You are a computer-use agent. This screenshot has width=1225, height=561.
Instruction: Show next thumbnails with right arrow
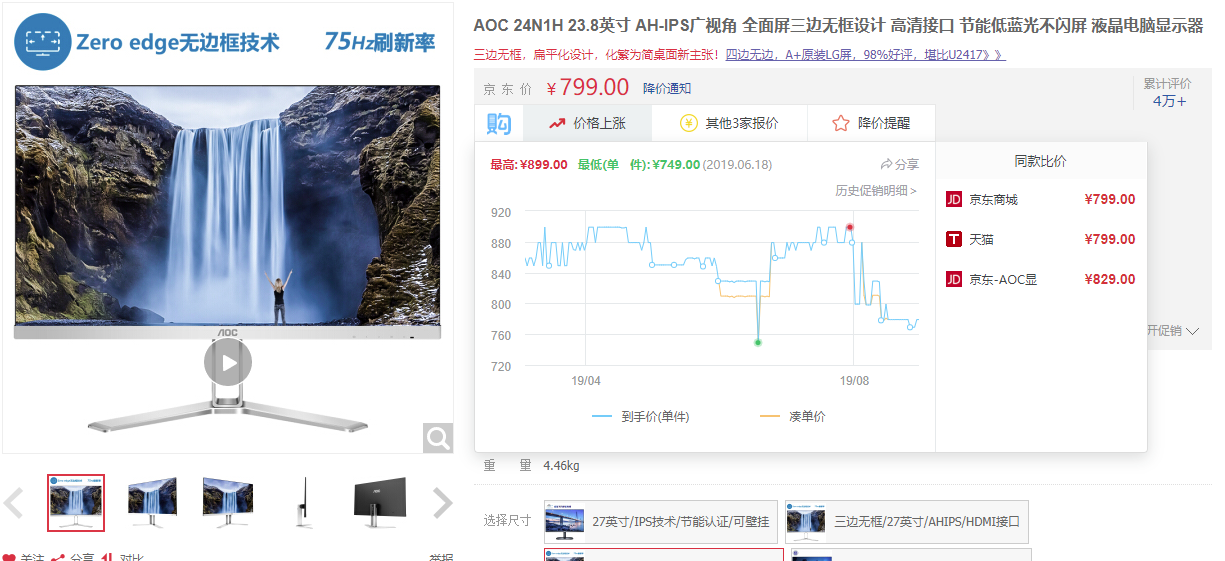(x=442, y=503)
